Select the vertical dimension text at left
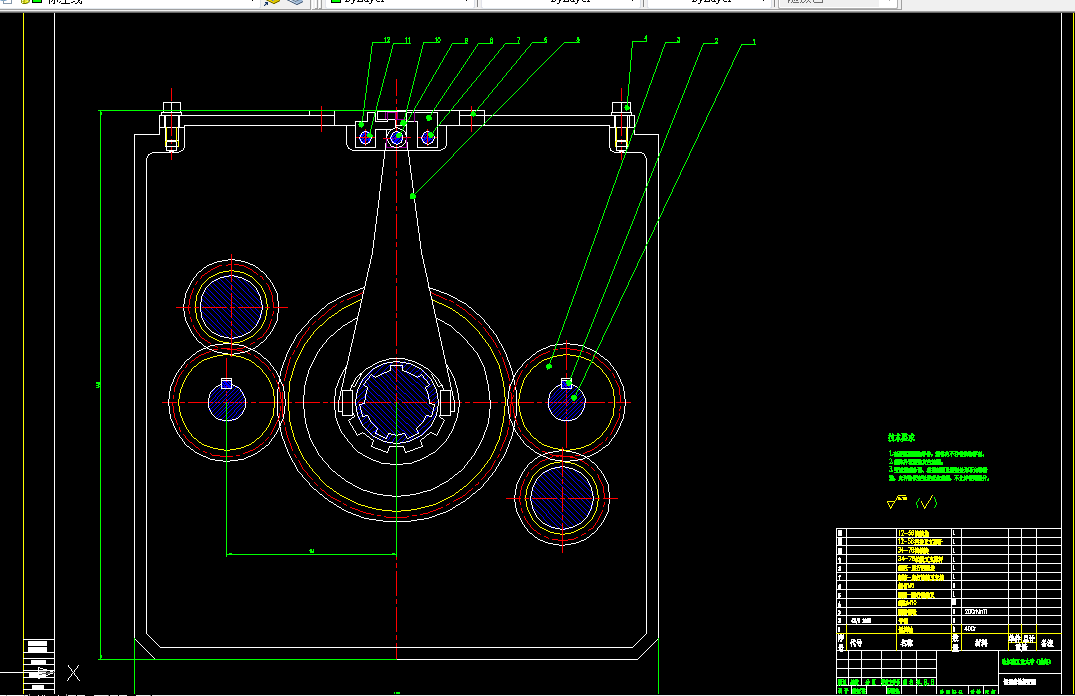1075x696 pixels. pos(98,385)
